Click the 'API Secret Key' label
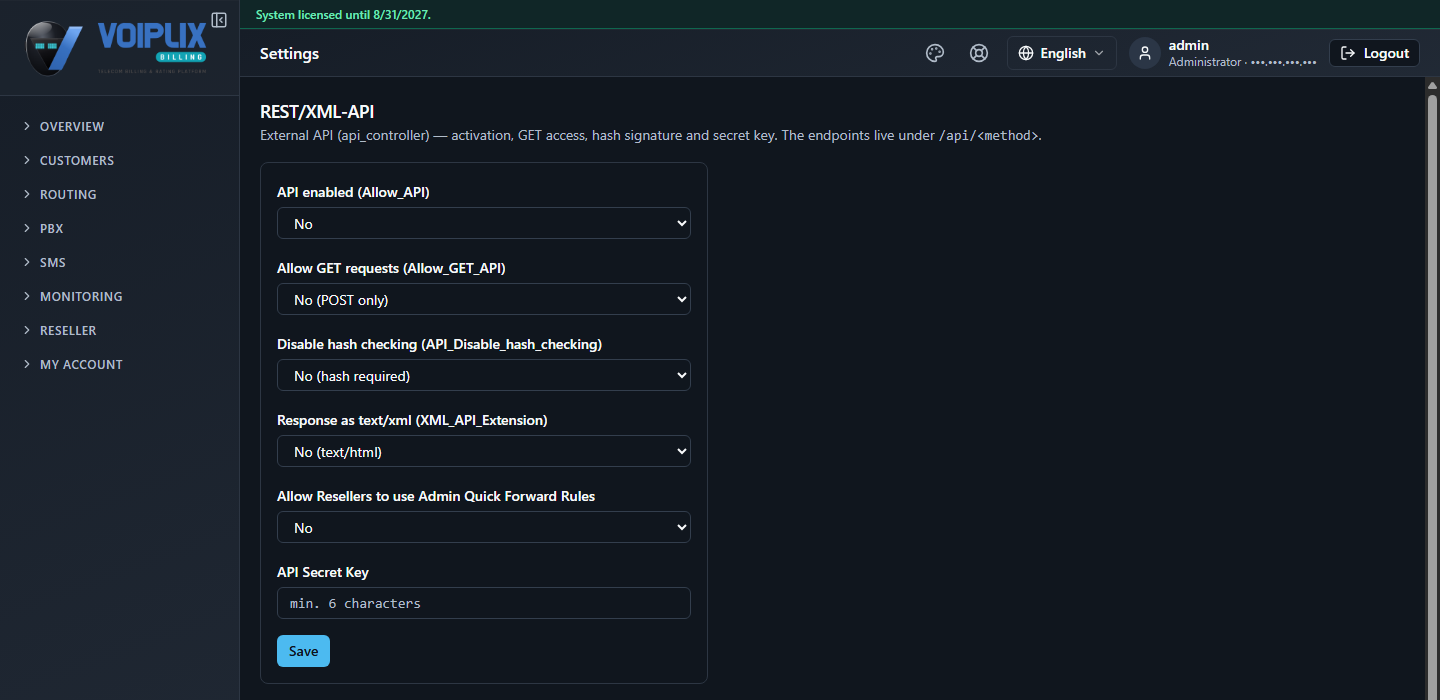Image resolution: width=1440 pixels, height=700 pixels. pyautogui.click(x=323, y=572)
